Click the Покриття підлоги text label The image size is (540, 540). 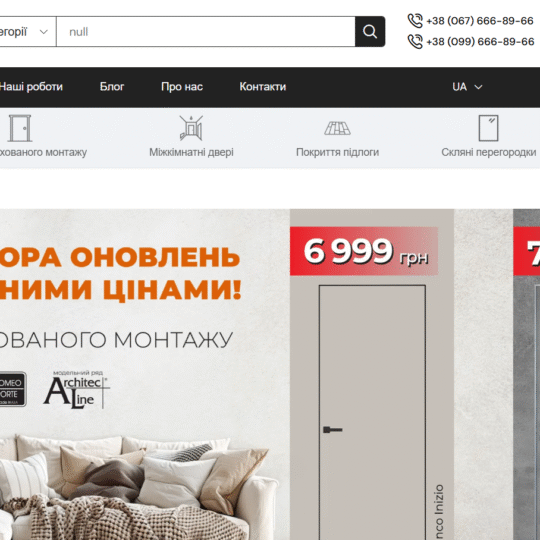coord(338,152)
